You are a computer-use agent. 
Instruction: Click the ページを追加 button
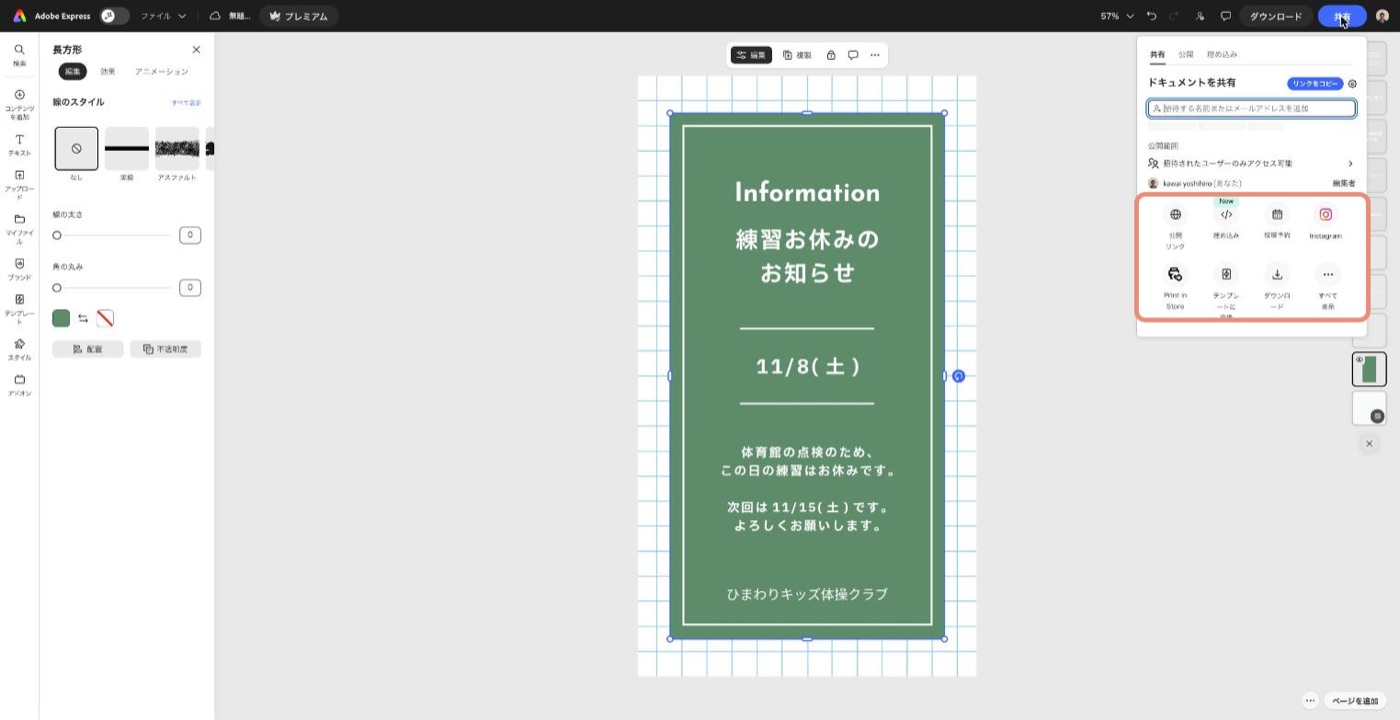pos(1355,701)
